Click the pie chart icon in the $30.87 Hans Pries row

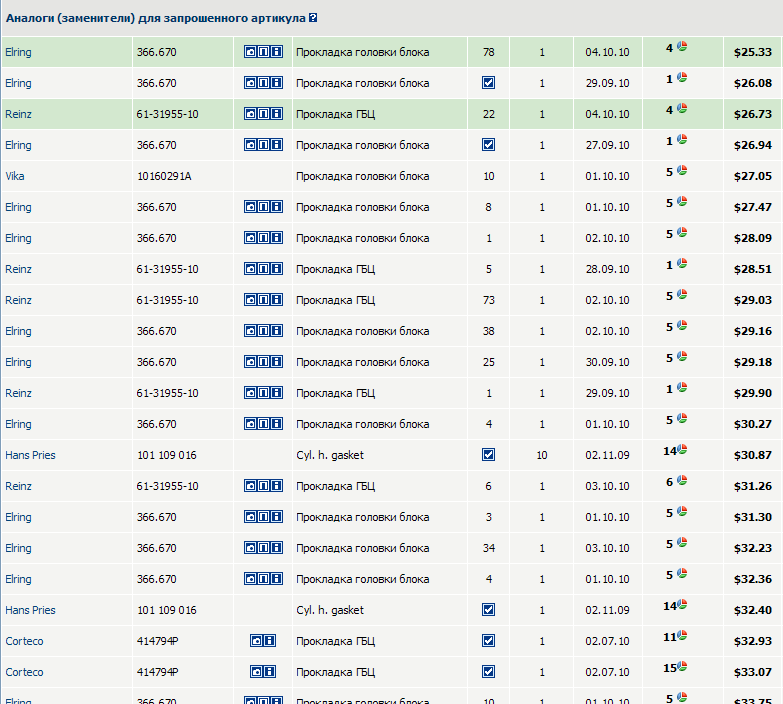[683, 450]
